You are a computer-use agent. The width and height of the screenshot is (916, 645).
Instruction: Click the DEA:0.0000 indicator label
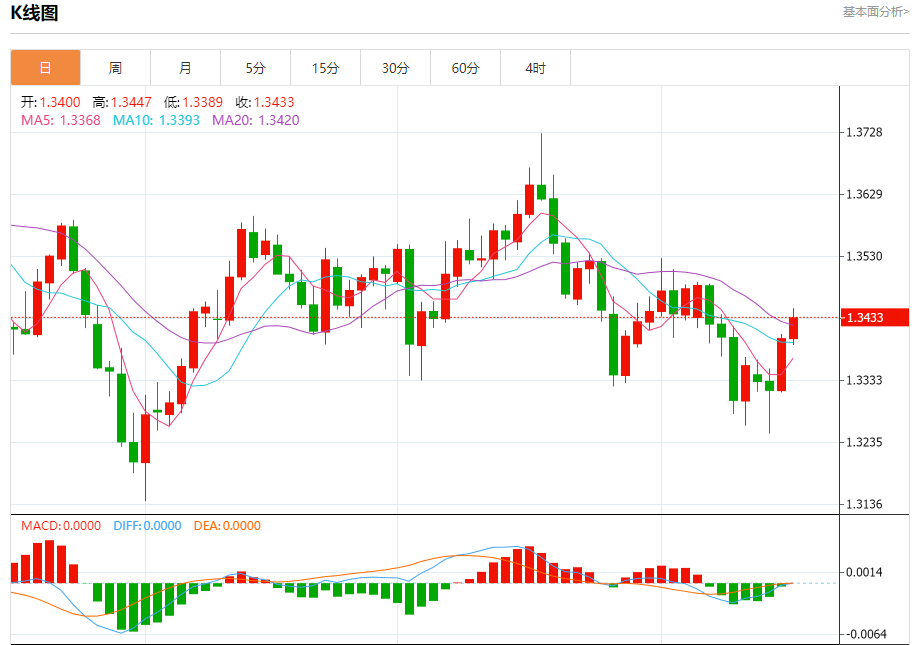[x=227, y=526]
